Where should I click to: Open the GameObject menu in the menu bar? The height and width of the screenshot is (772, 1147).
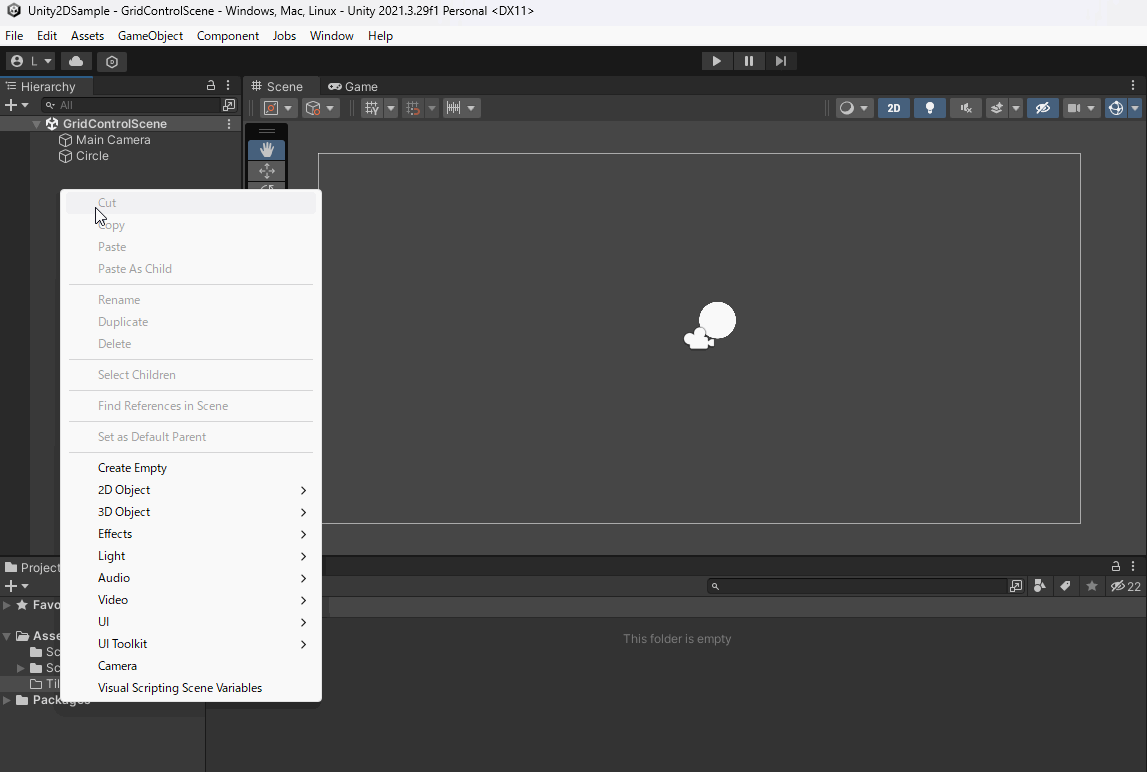tap(150, 36)
